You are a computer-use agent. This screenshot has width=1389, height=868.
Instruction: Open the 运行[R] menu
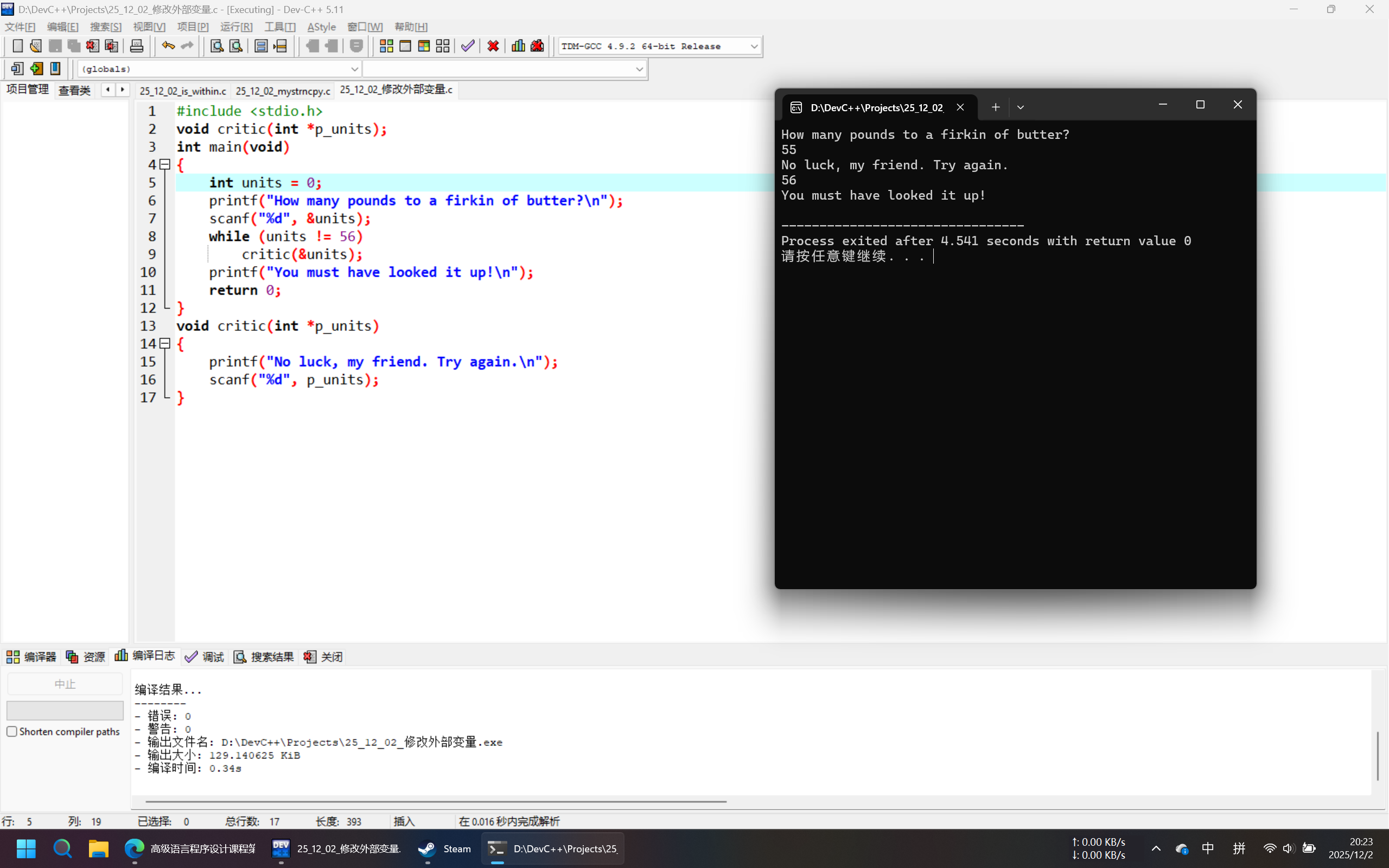[236, 27]
